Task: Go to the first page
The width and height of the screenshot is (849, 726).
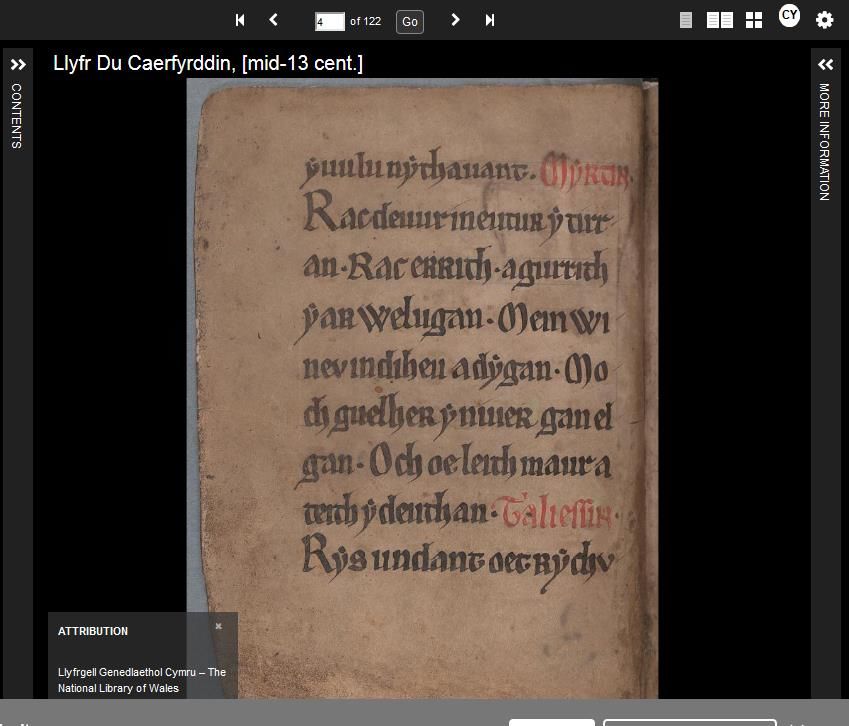Action: pos(240,20)
